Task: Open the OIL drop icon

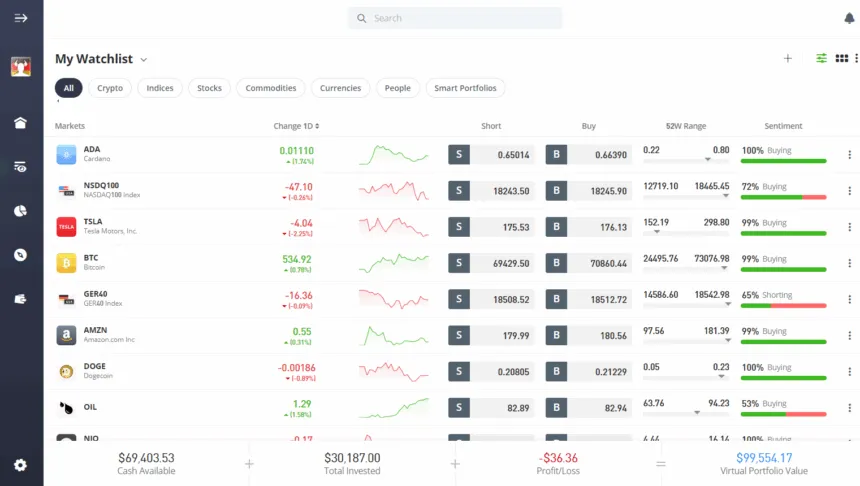Action: [x=66, y=408]
